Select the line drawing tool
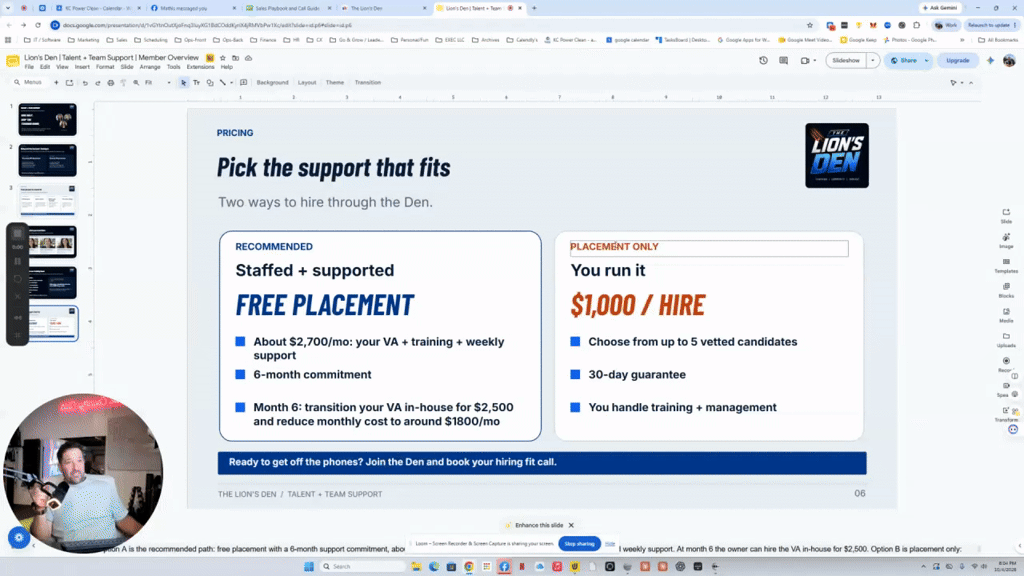Image resolution: width=1024 pixels, height=576 pixels. point(223,83)
